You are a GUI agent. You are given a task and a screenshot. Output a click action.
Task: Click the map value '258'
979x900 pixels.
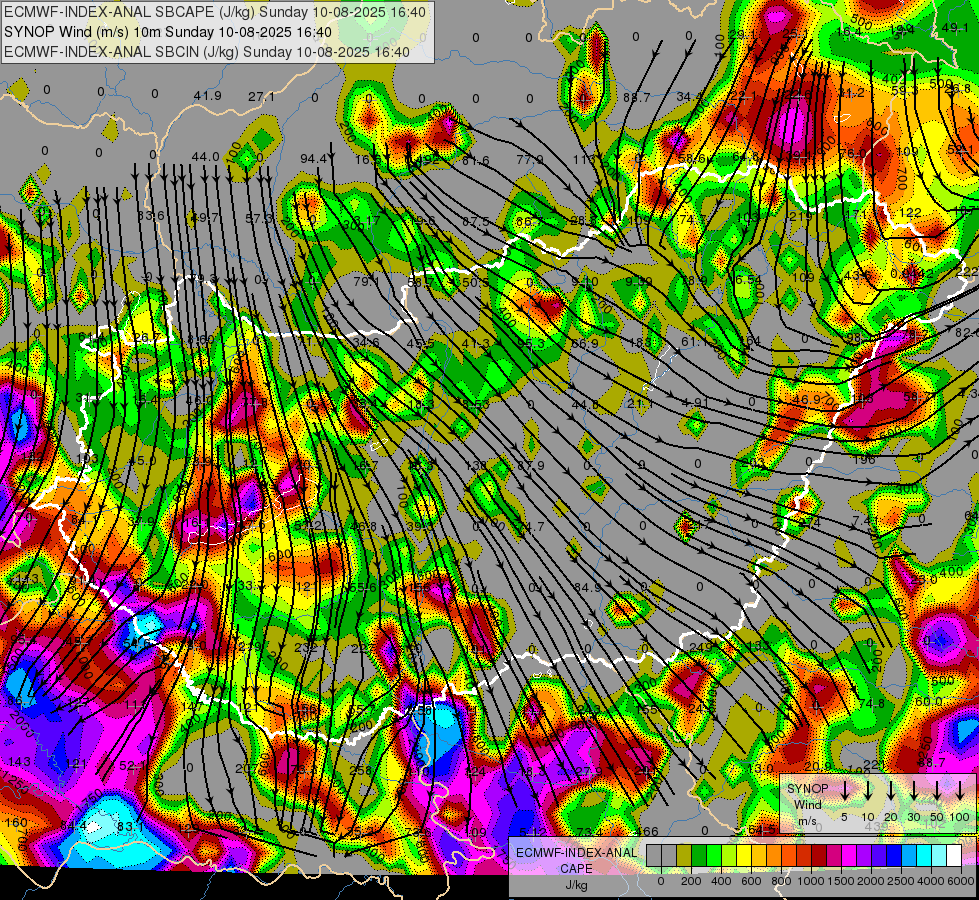coord(360,770)
